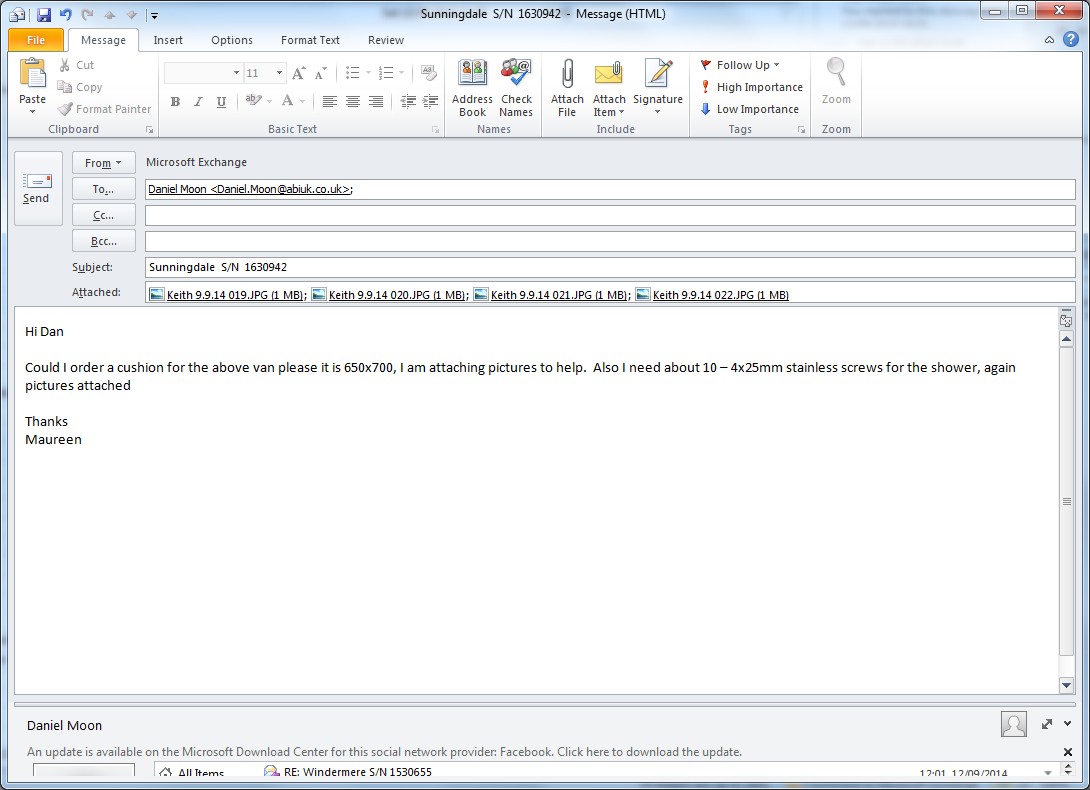
Task: Switch to the Options tab
Action: coord(232,40)
